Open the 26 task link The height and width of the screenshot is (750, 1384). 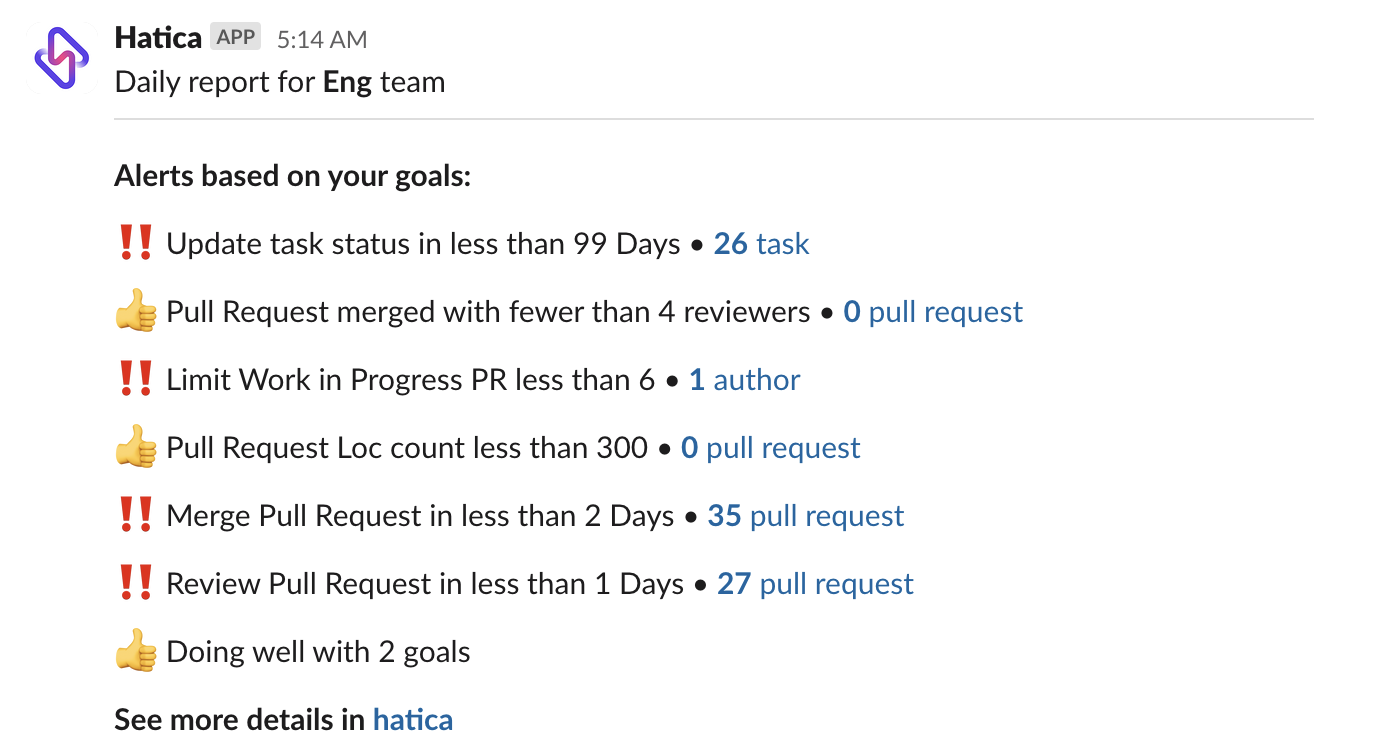(761, 244)
